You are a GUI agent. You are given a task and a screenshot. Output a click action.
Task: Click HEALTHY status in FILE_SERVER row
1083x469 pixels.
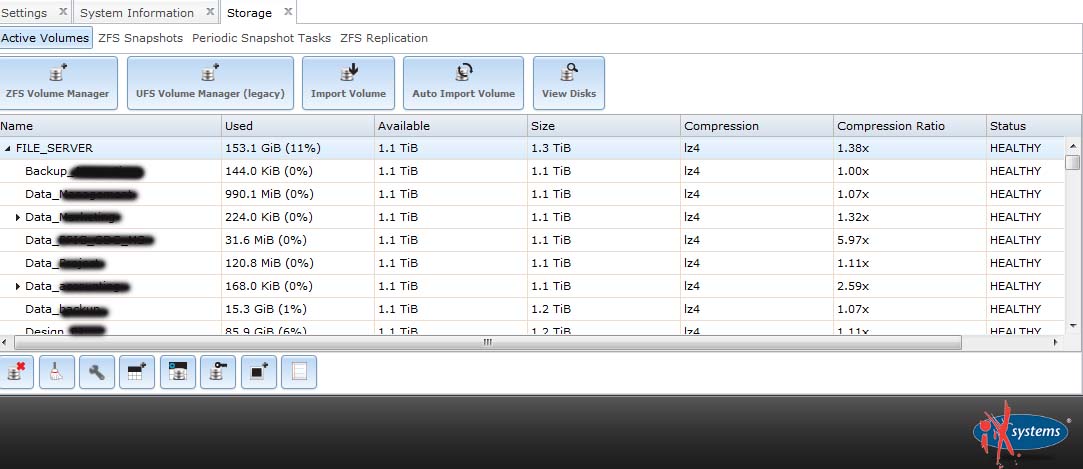1015,149
